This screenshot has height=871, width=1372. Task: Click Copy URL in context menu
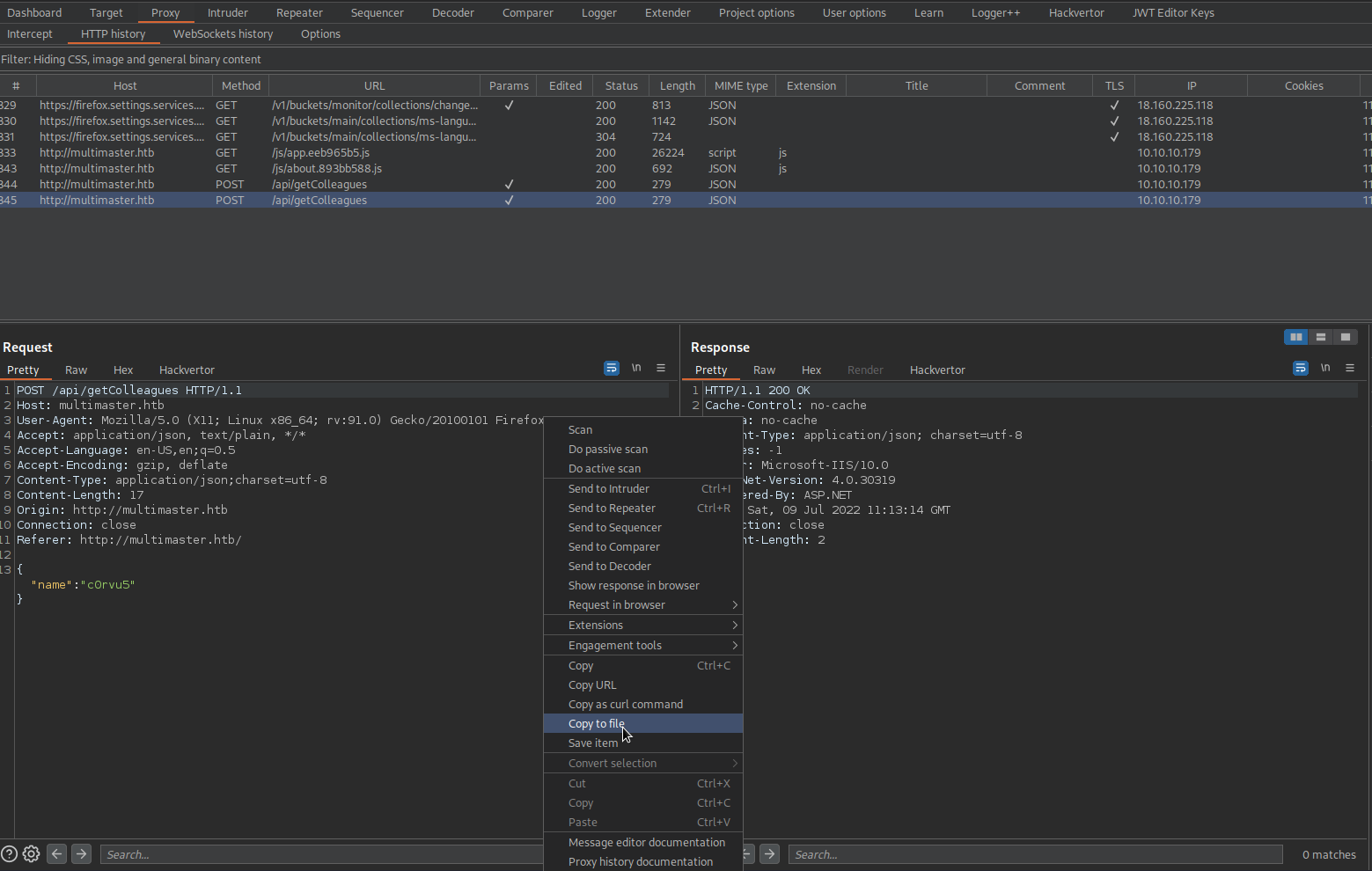[643, 685]
